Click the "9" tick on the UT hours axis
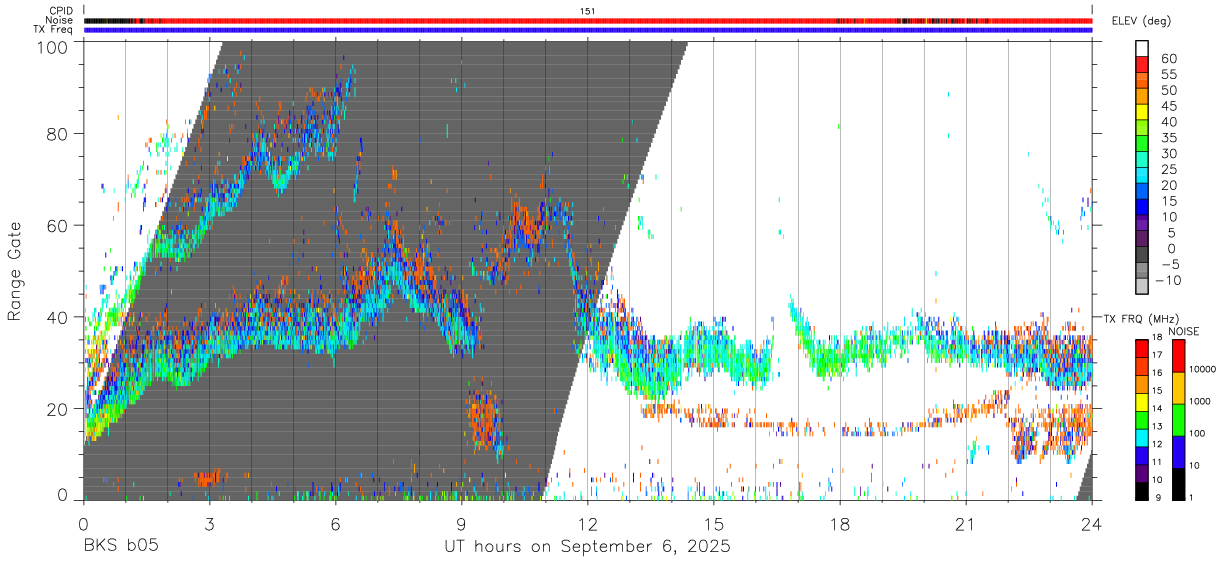 tap(461, 523)
